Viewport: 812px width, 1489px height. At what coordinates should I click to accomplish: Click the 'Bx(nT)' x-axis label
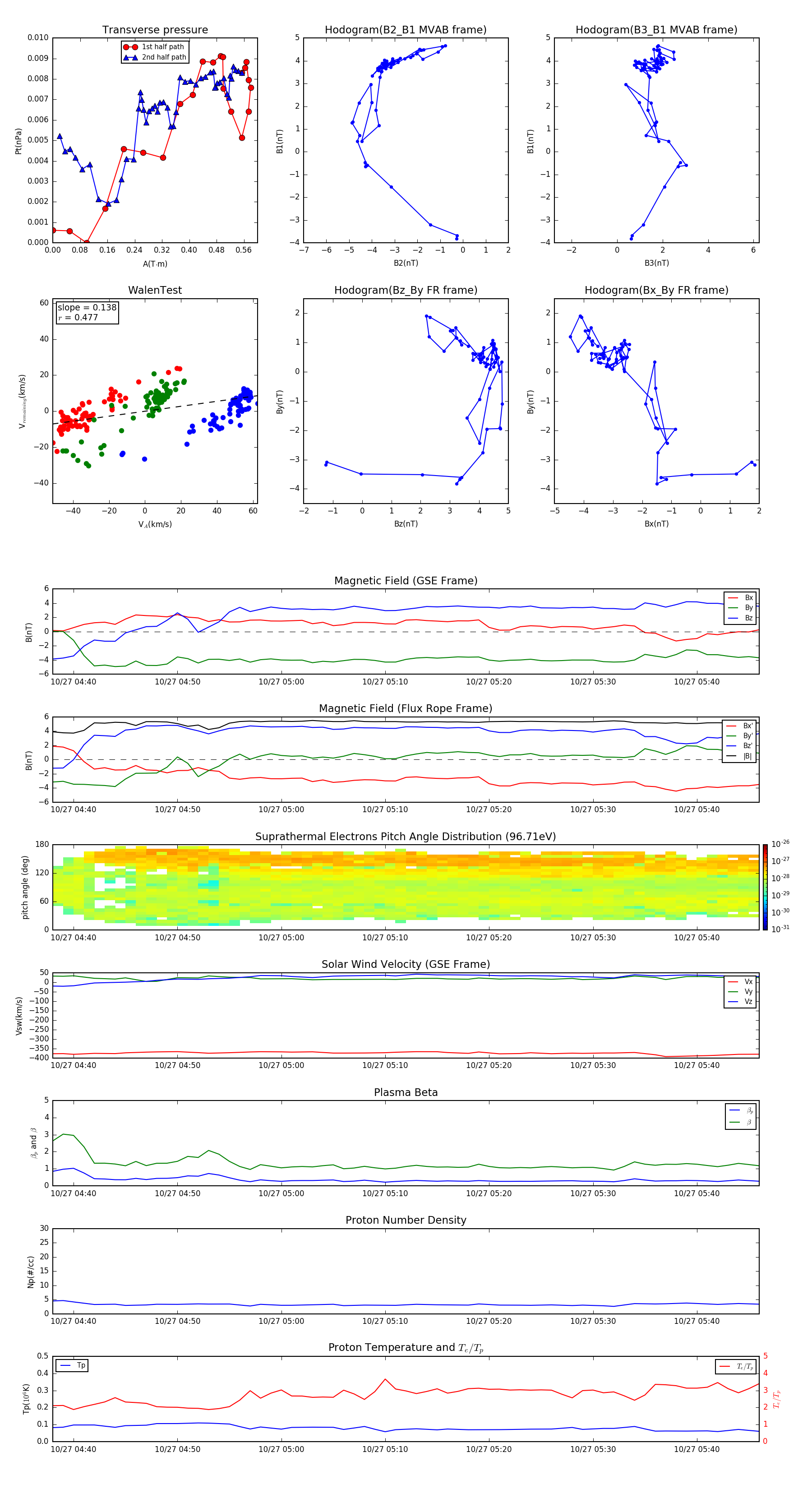click(656, 524)
